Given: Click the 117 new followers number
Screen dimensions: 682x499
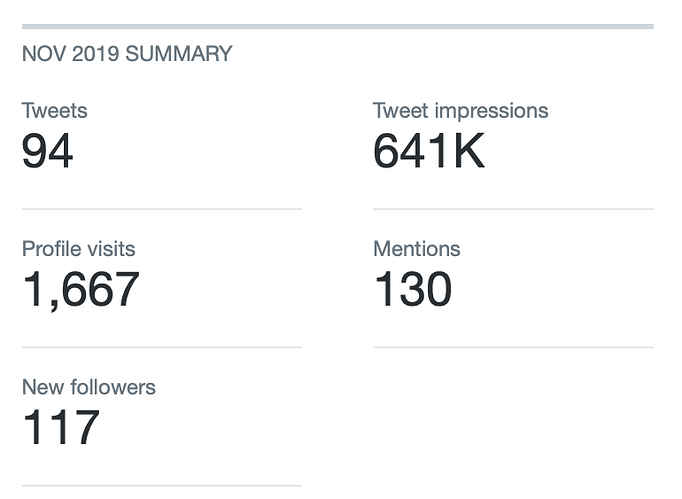Looking at the screenshot, I should pyautogui.click(x=61, y=427).
